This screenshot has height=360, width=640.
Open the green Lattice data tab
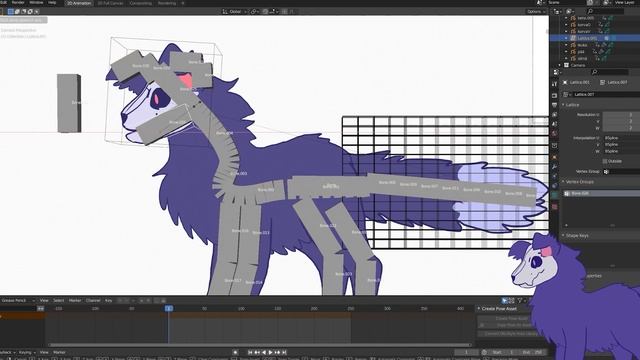pos(554,196)
